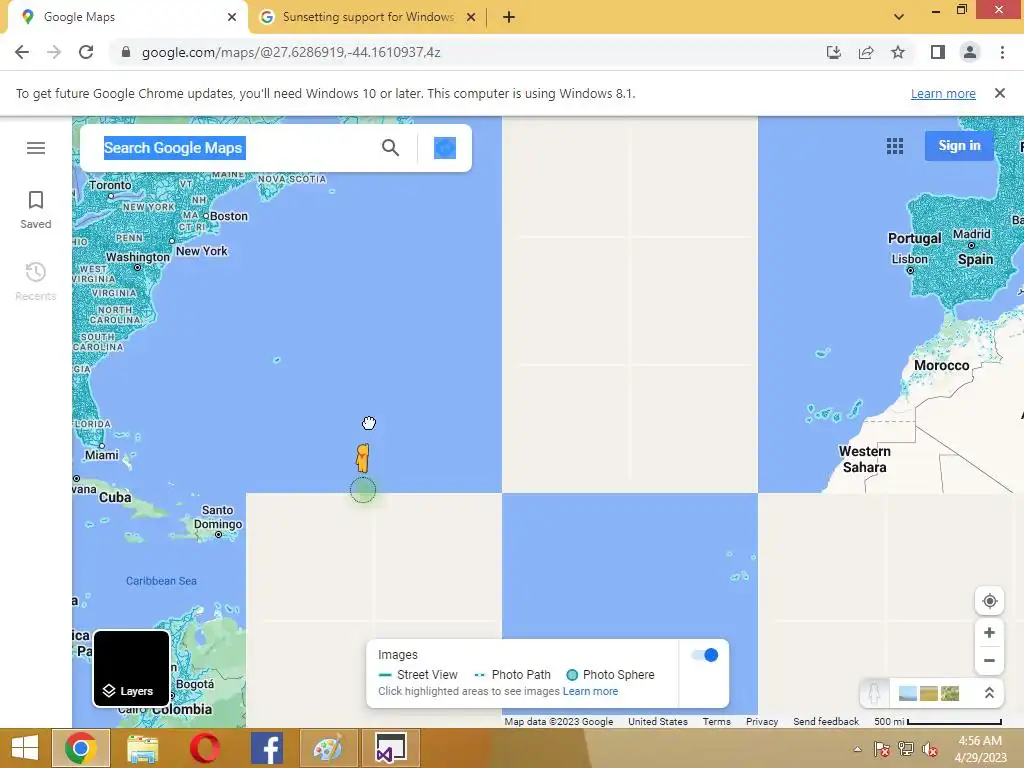Switch to the Google Maps tab

coord(127,17)
